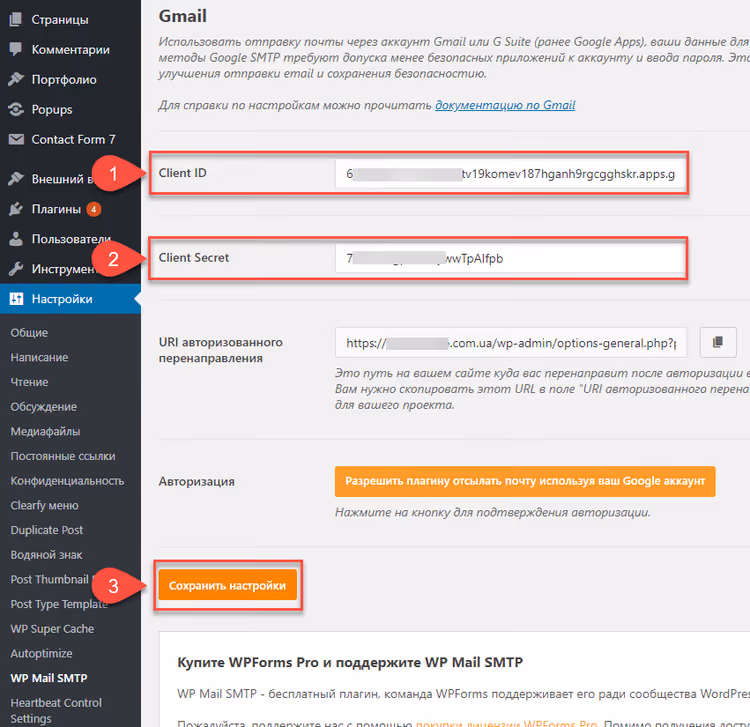Click Сохранить настройки button
Viewport: 750px width, 727px height.
[228, 585]
